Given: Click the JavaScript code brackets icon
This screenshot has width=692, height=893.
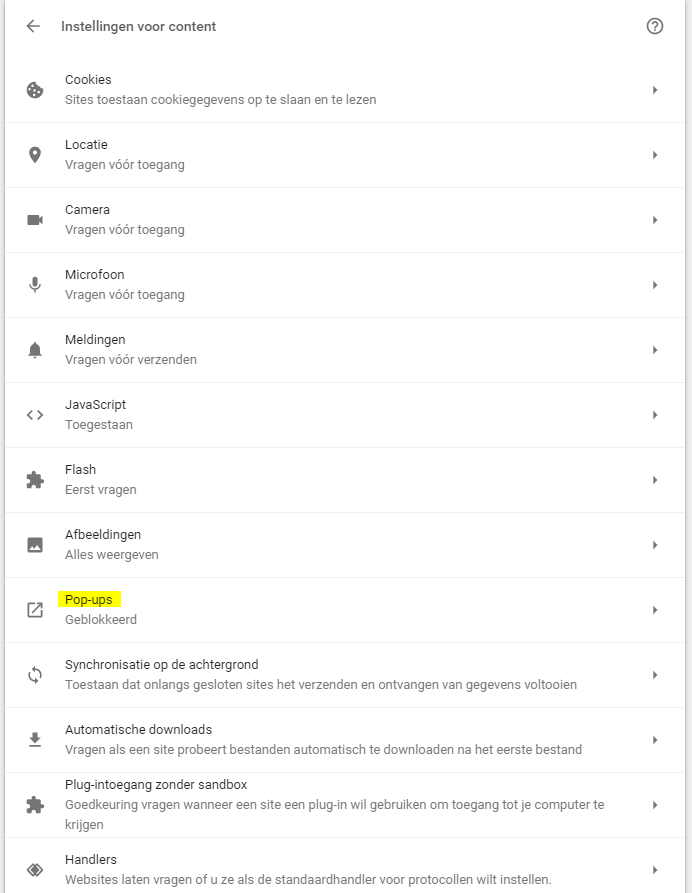Looking at the screenshot, I should [x=35, y=415].
